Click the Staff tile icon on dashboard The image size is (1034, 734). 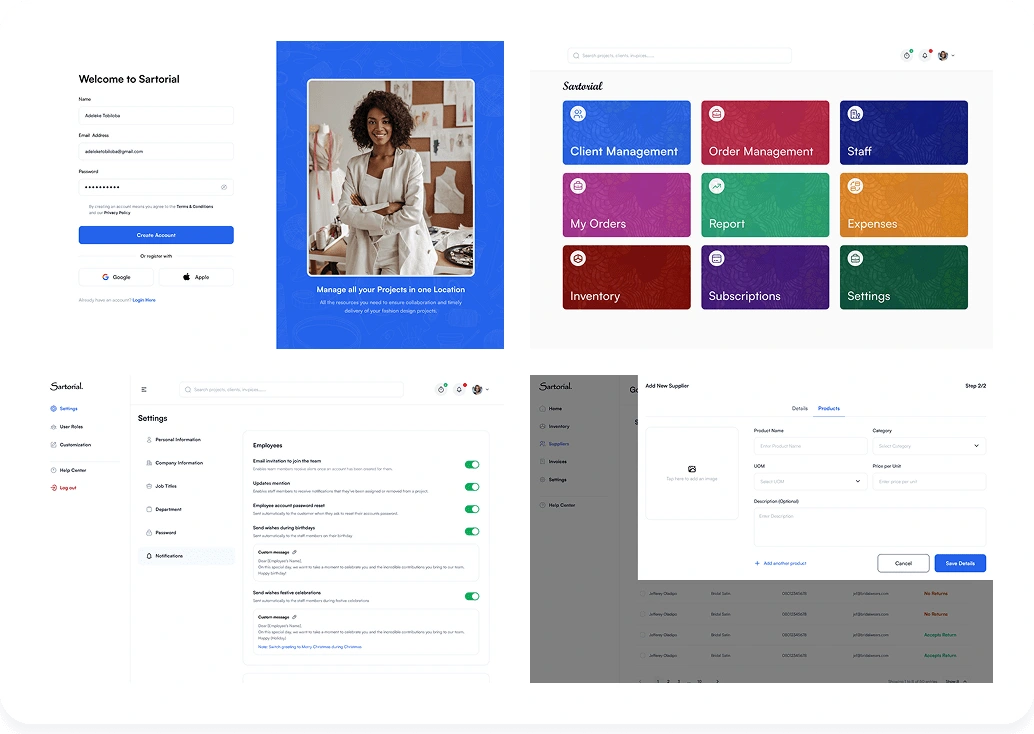click(x=855, y=113)
